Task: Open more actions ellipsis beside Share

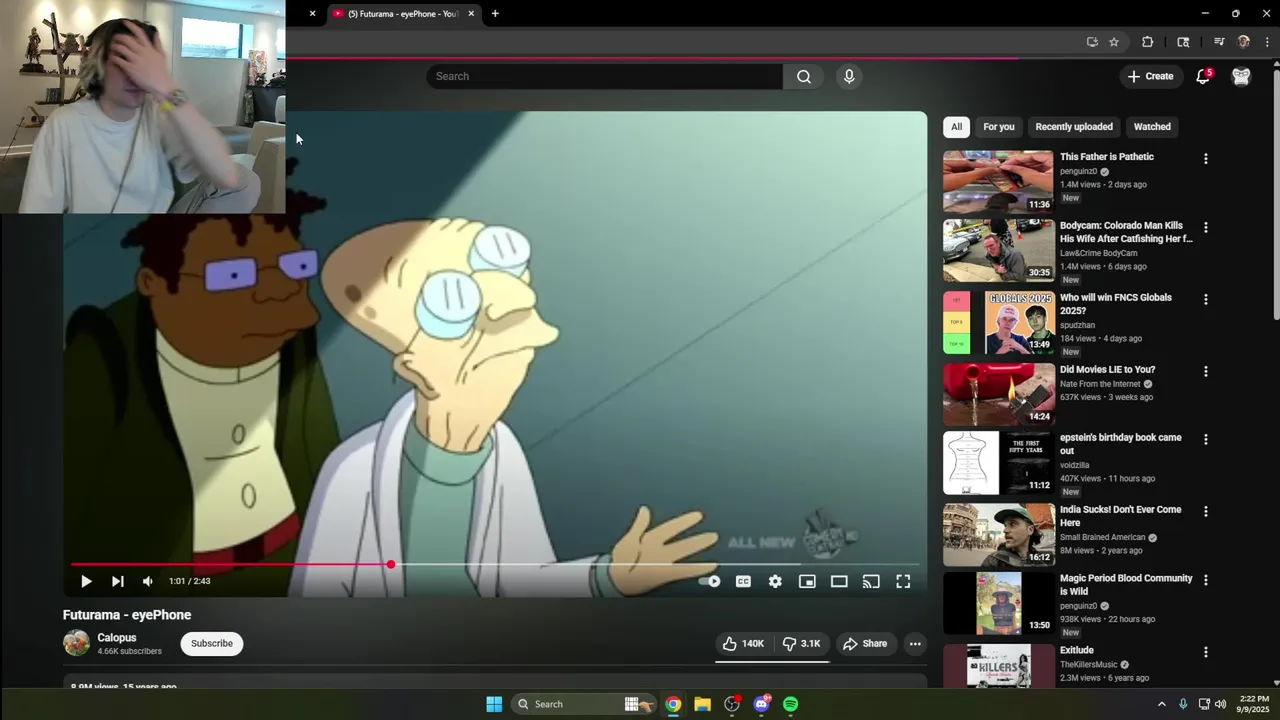Action: (915, 643)
